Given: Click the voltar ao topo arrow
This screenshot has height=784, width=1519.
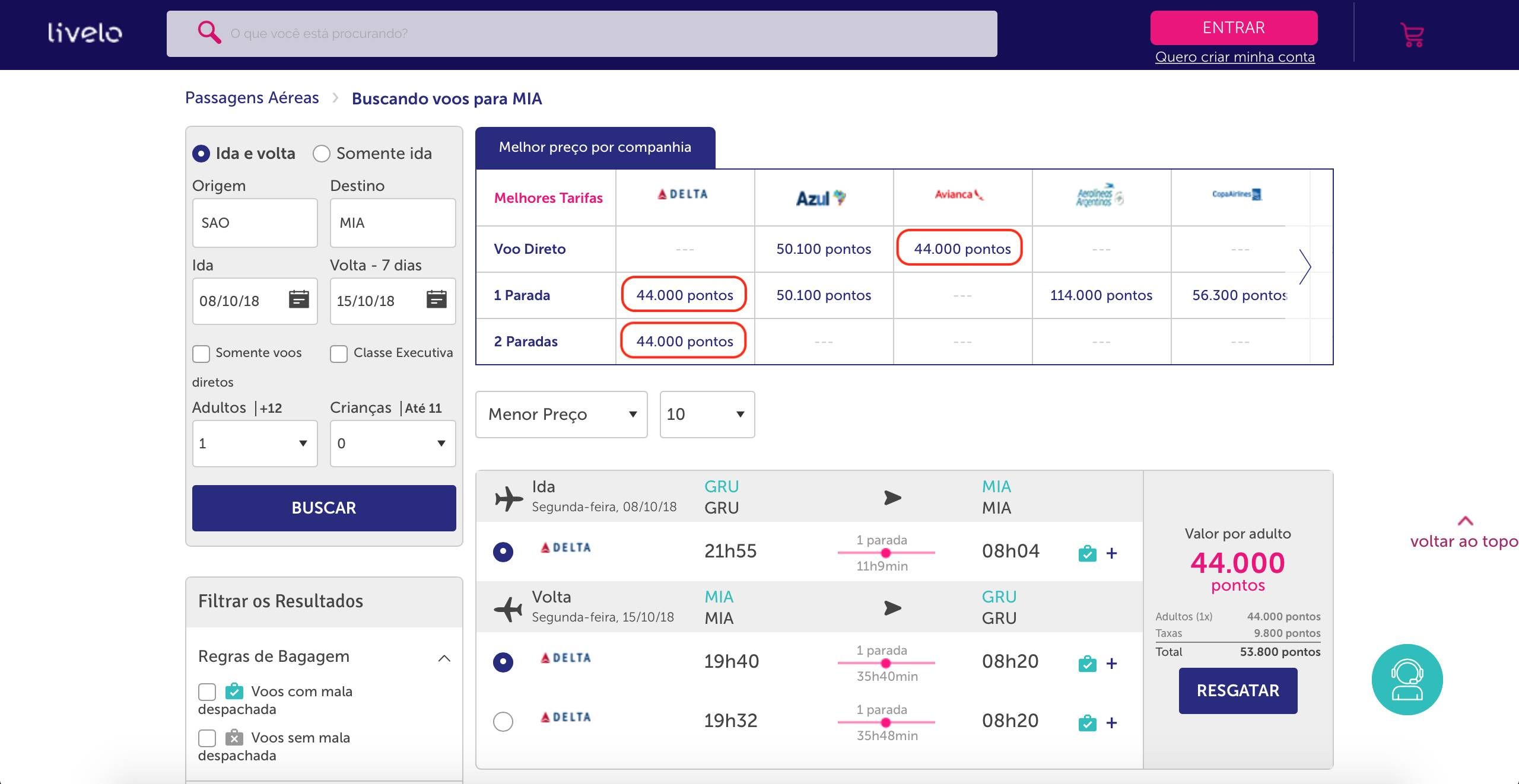Looking at the screenshot, I should 1465,521.
